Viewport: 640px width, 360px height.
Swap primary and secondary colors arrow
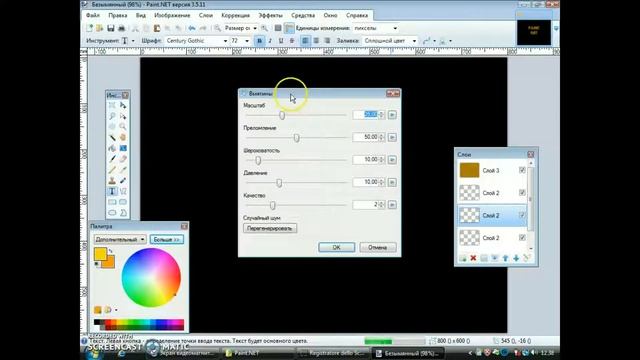click(x=111, y=251)
